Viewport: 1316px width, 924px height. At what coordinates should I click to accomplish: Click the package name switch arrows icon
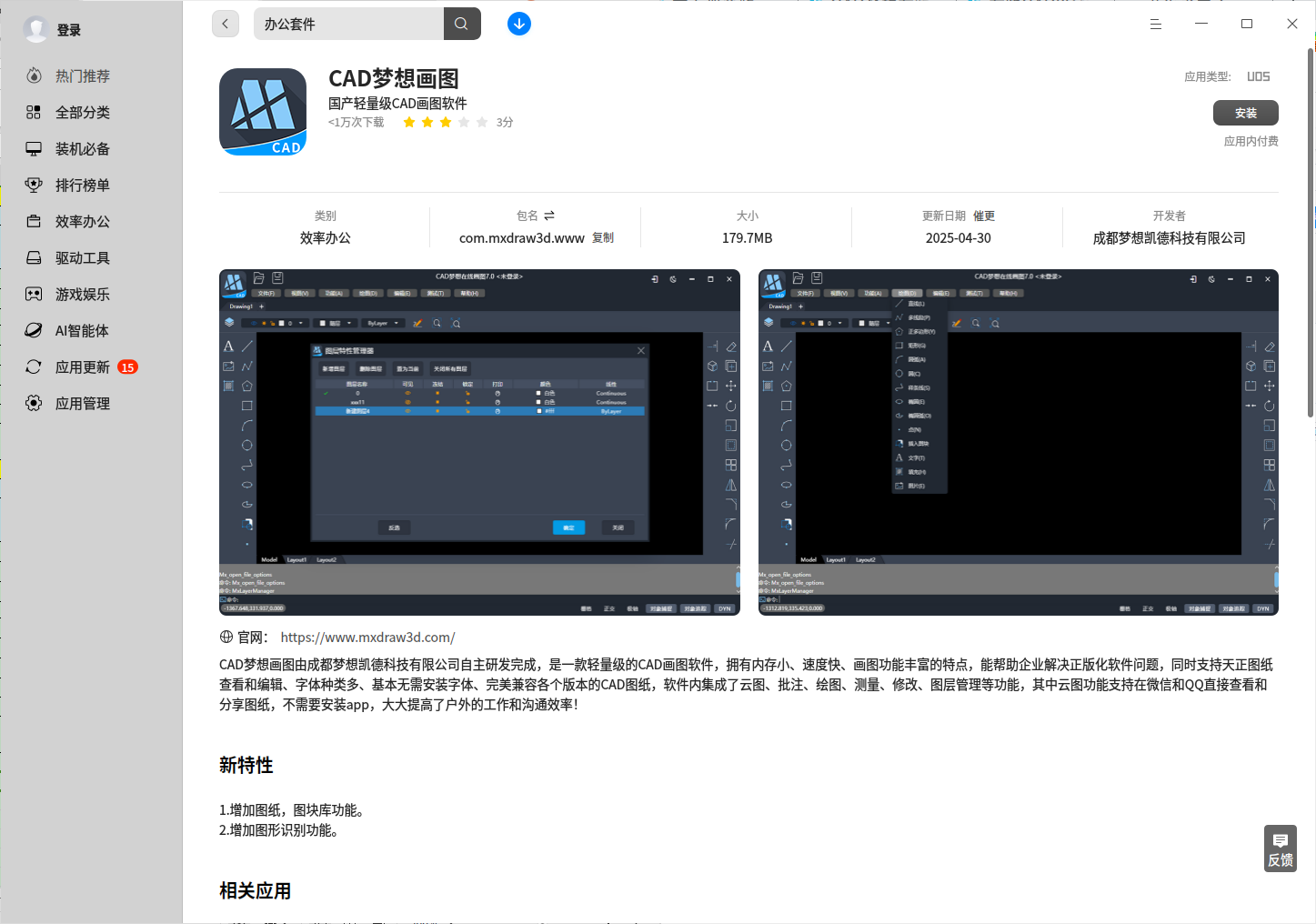pyautogui.click(x=549, y=216)
